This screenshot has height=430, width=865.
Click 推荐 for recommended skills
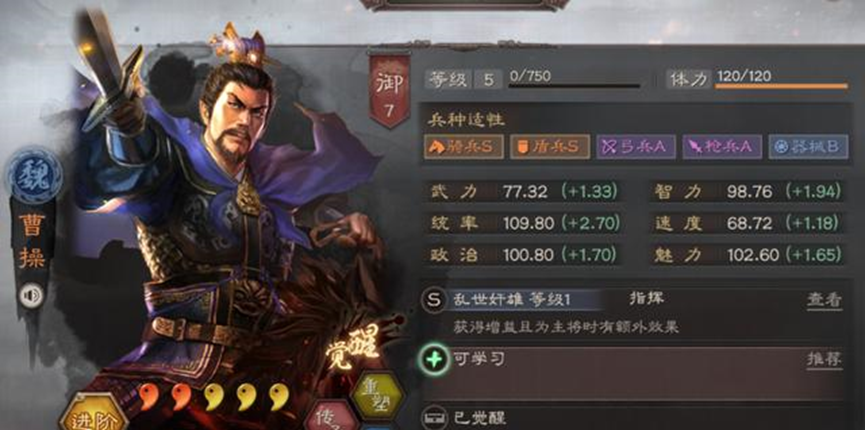pyautogui.click(x=825, y=360)
